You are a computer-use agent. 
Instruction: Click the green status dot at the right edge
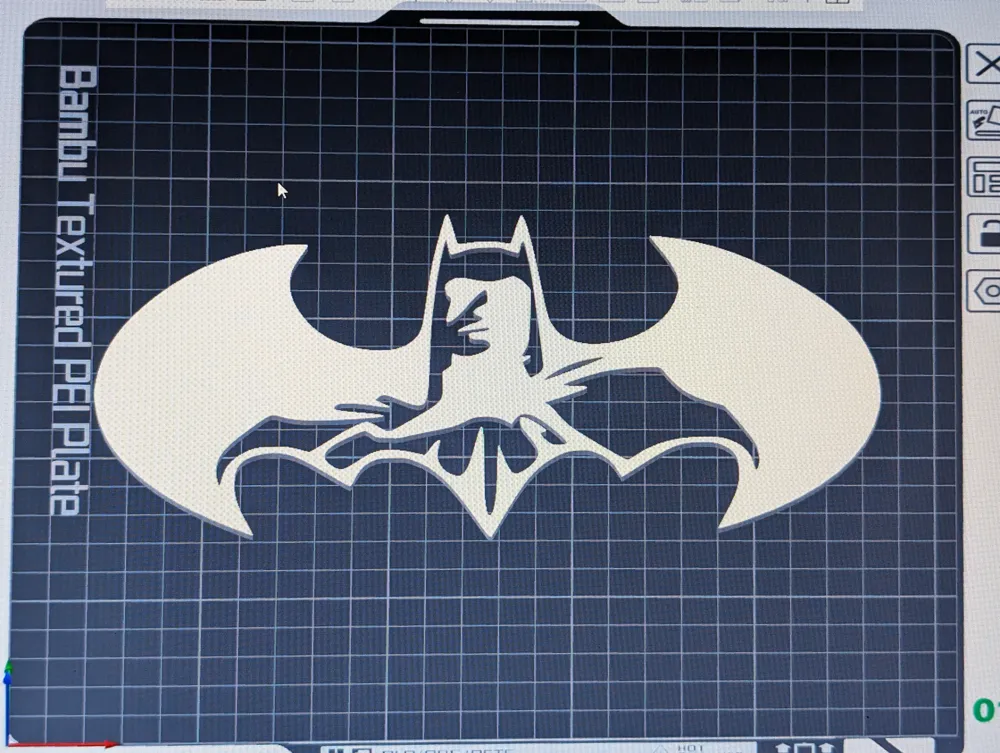tap(982, 710)
